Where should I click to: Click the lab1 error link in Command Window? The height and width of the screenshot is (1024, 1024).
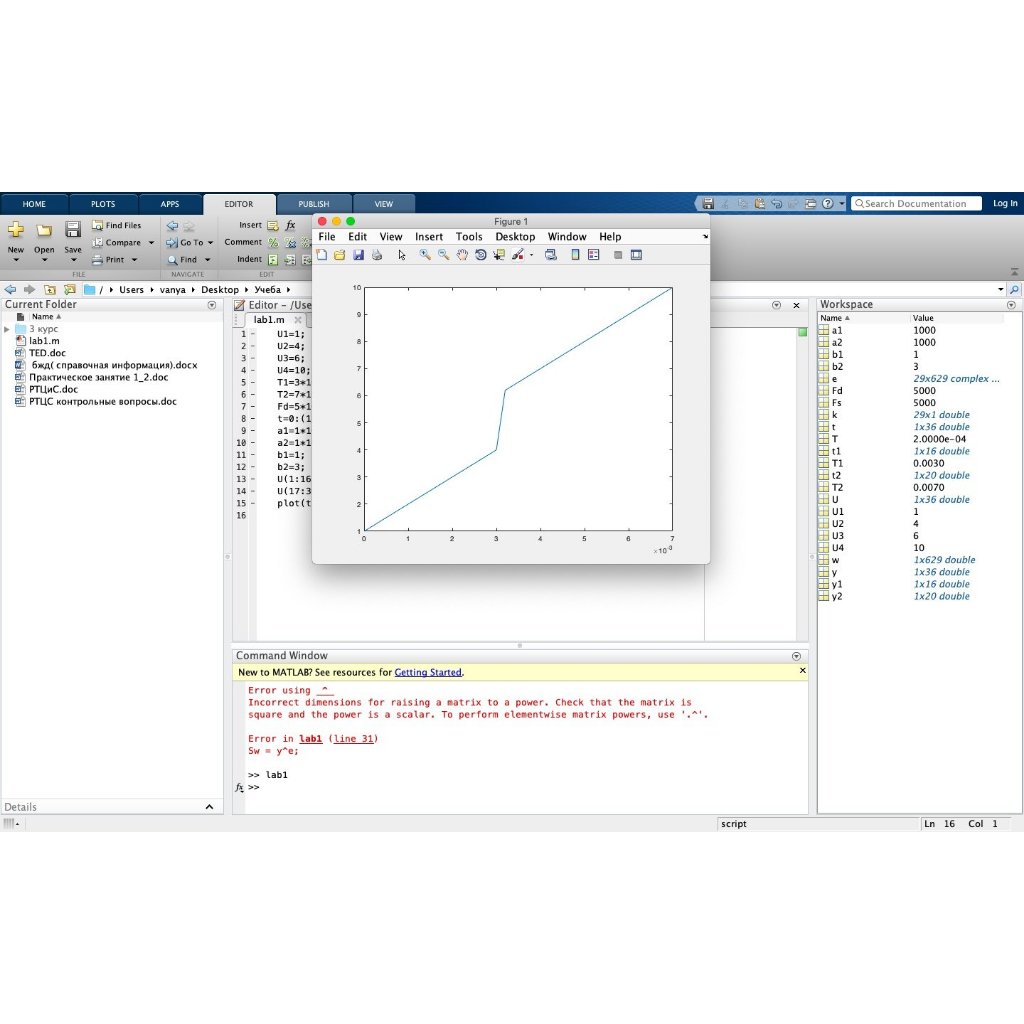pyautogui.click(x=311, y=739)
